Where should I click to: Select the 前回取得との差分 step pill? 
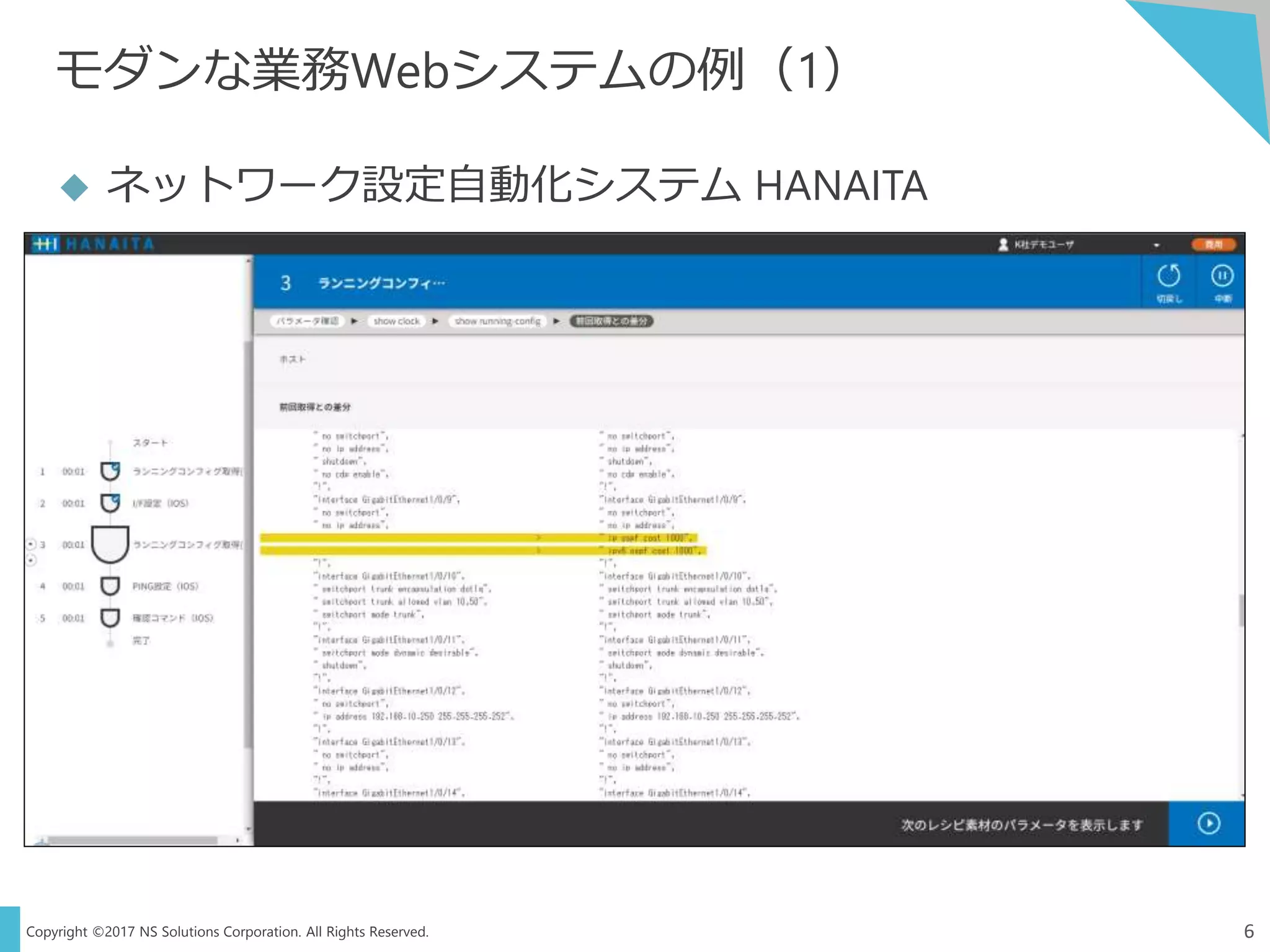pyautogui.click(x=611, y=321)
